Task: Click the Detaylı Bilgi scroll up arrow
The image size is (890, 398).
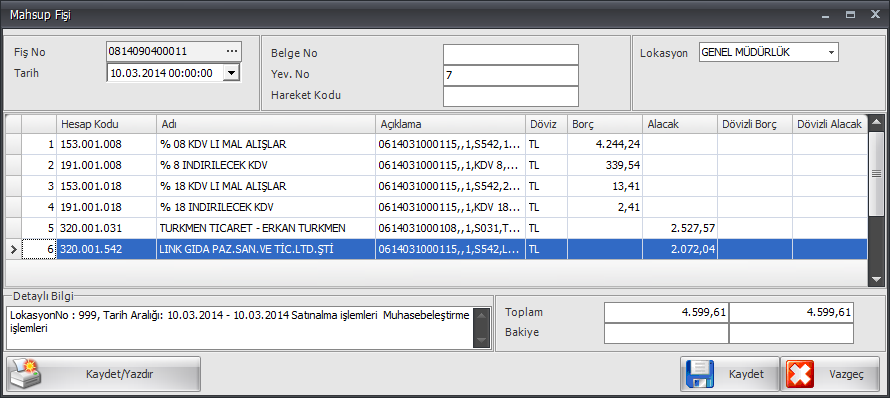Action: [481, 315]
